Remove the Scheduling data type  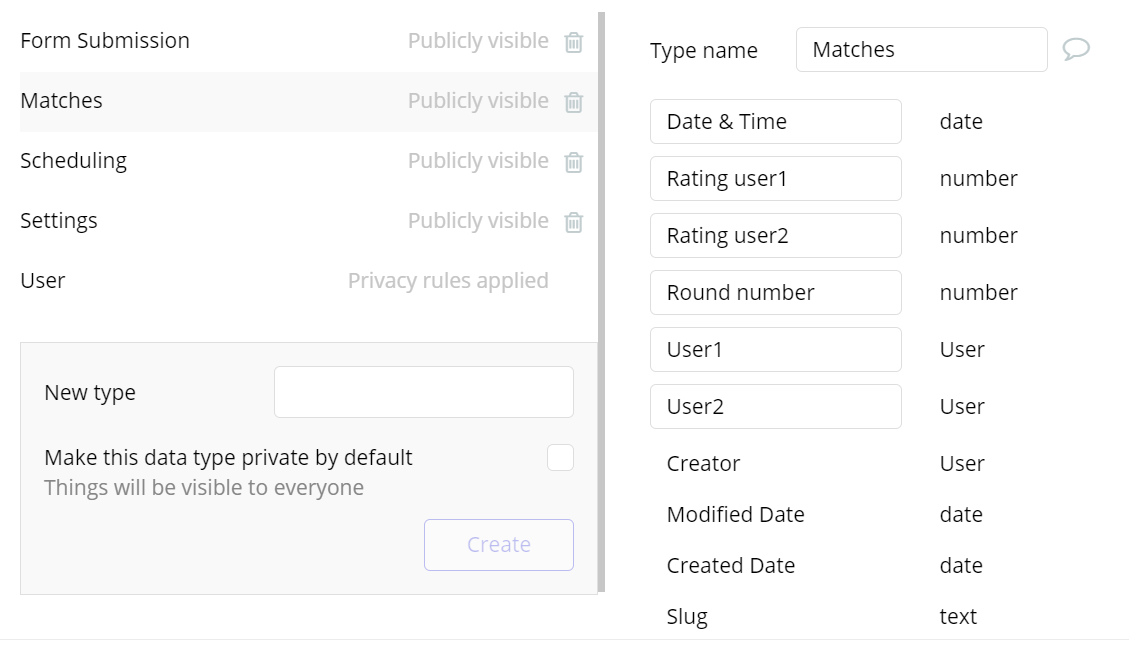pyautogui.click(x=574, y=162)
